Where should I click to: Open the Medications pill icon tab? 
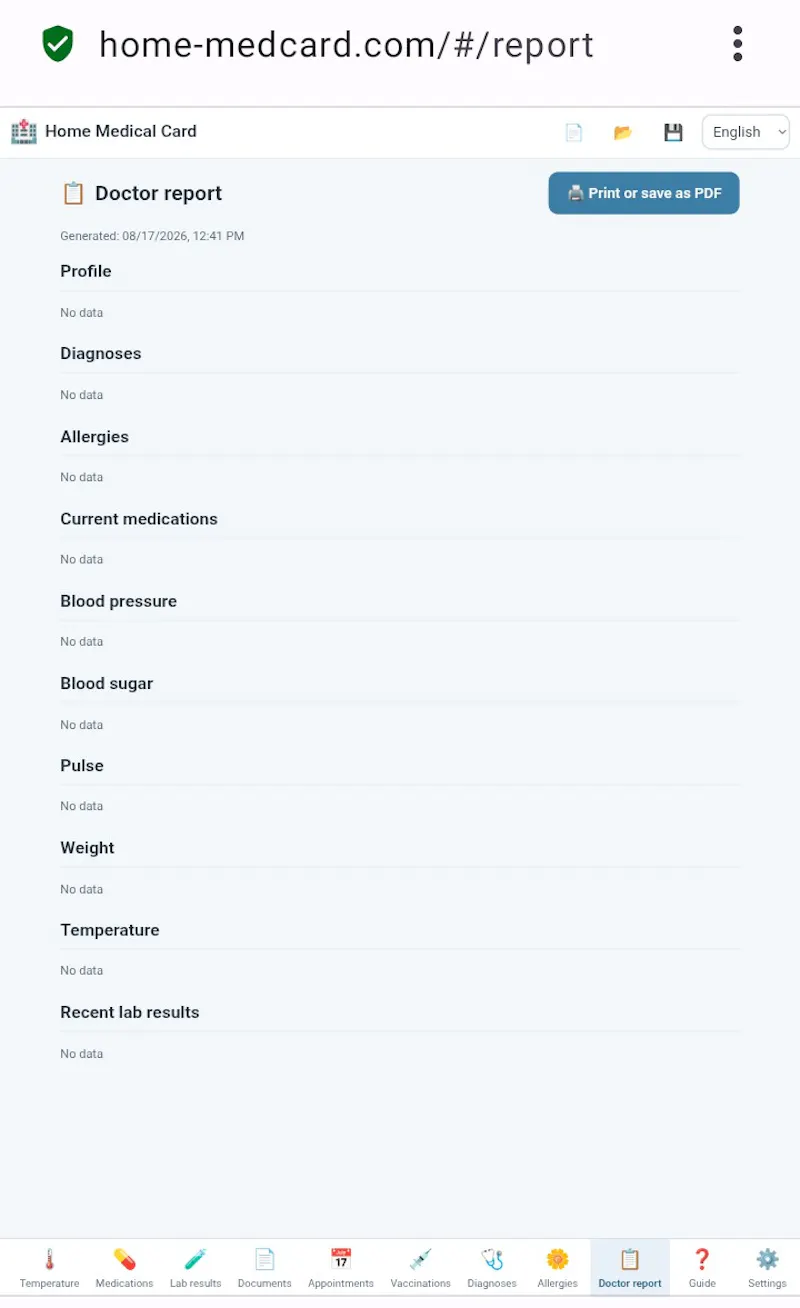tap(124, 1267)
